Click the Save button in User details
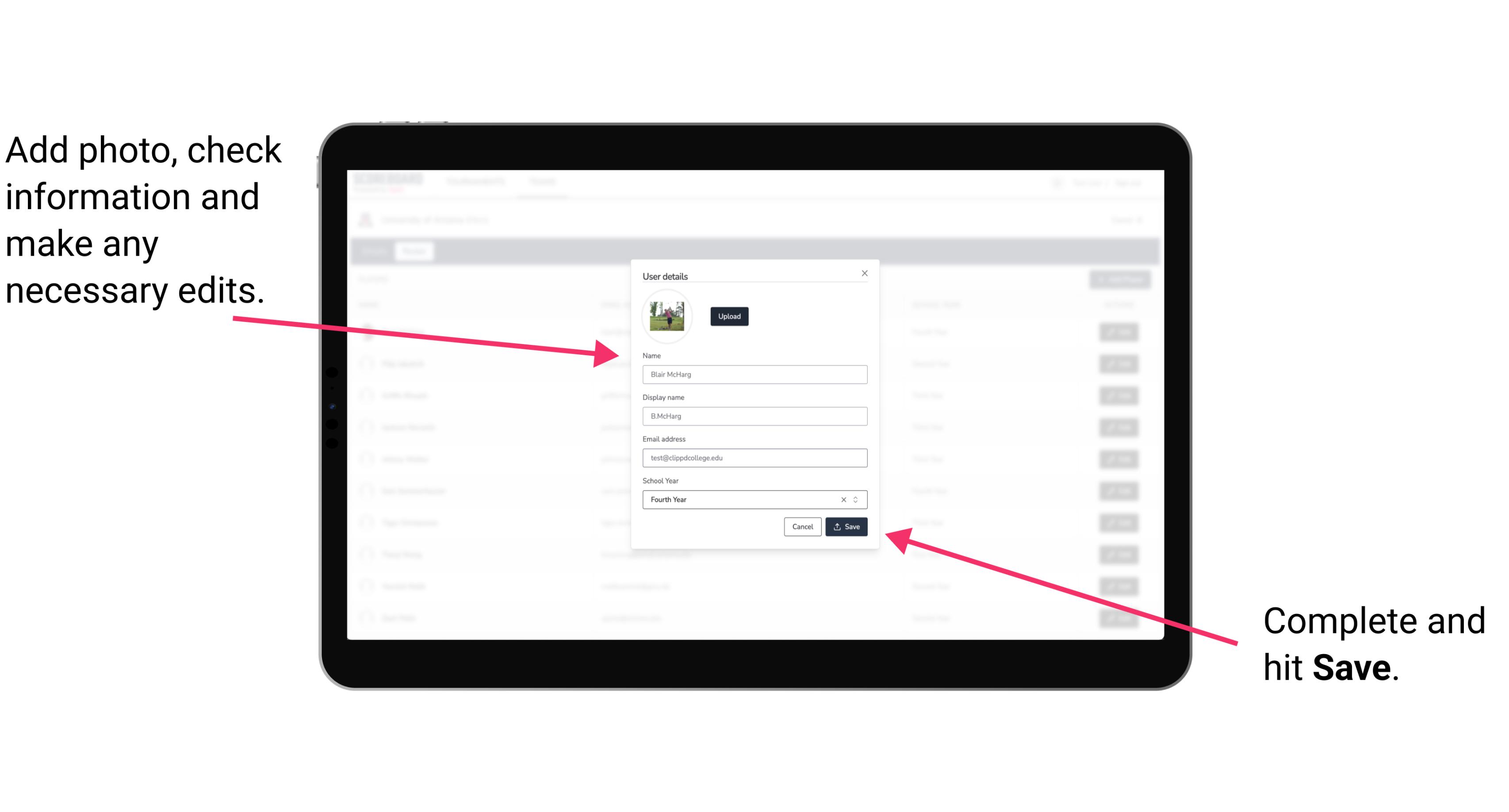This screenshot has height=812, width=1509. coord(846,526)
